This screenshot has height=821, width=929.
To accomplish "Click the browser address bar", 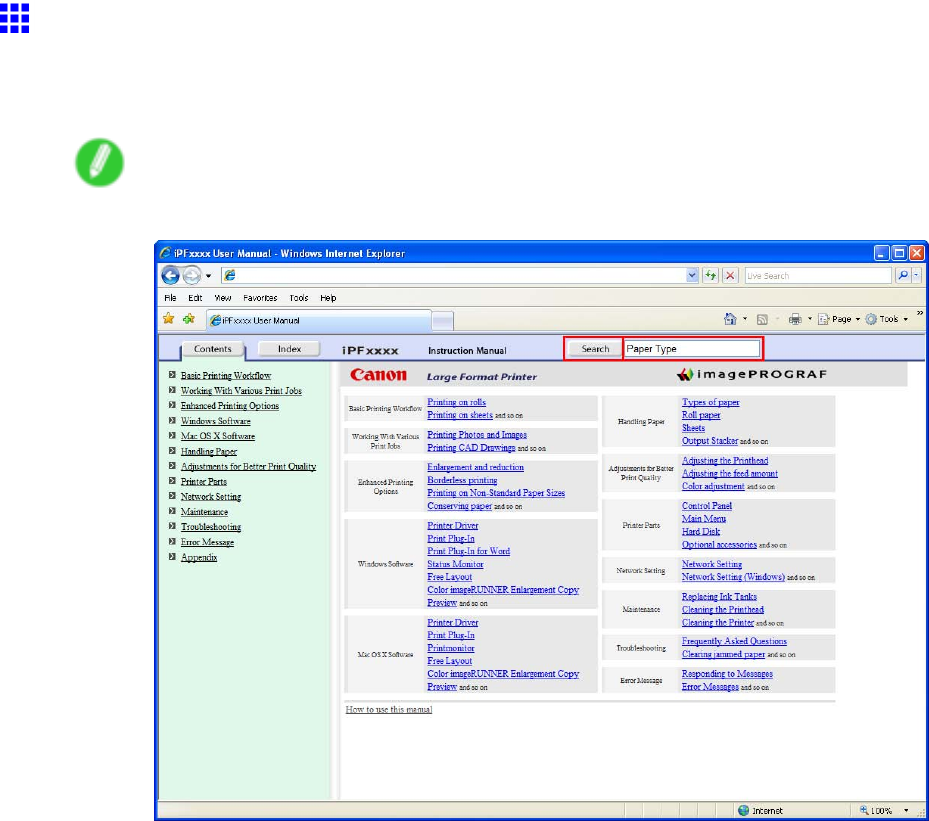I will tap(455, 275).
